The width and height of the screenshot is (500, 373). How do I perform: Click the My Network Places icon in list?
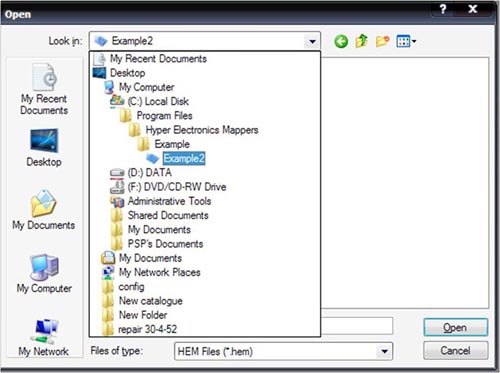(x=108, y=272)
